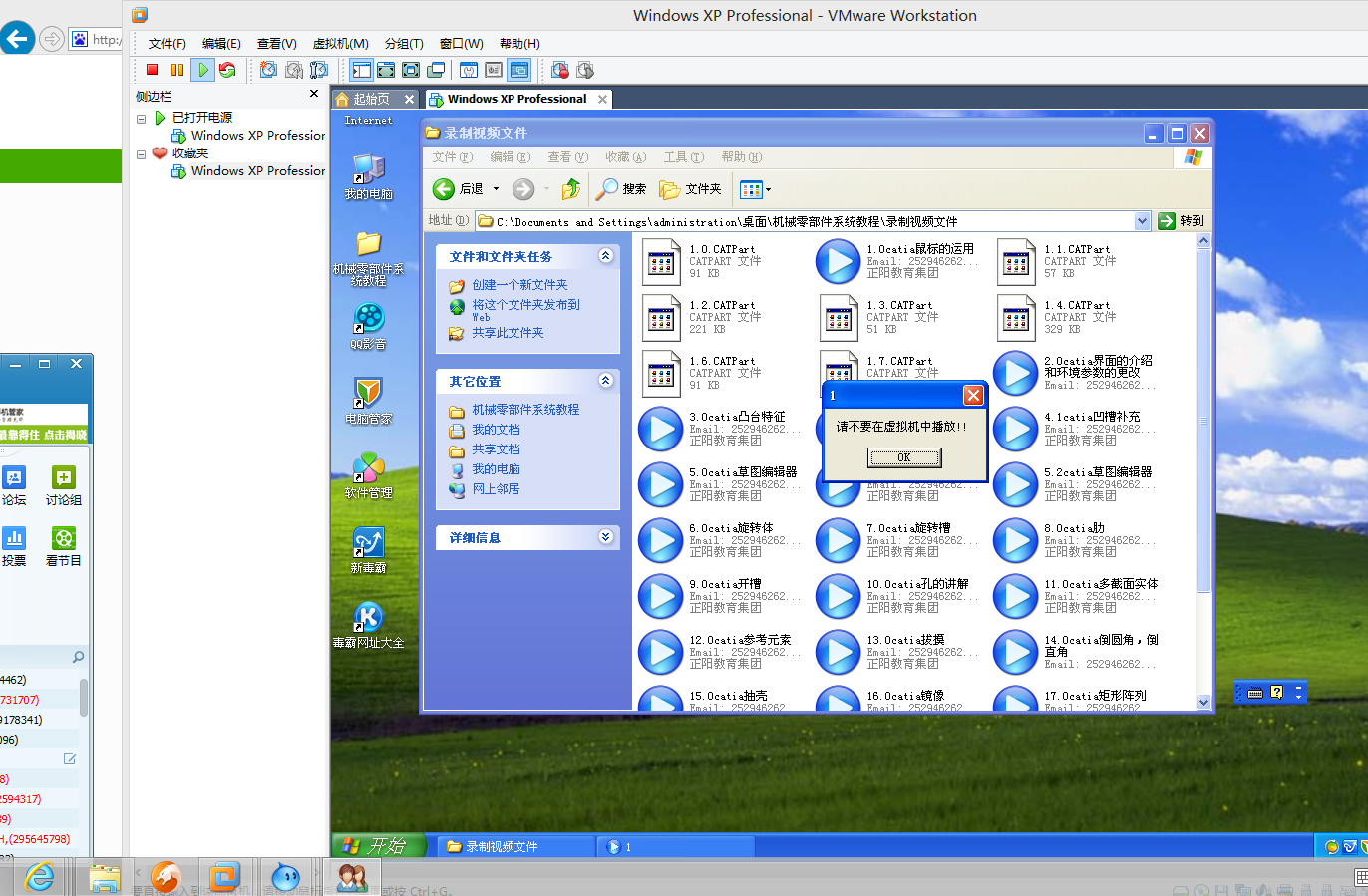The height and width of the screenshot is (896, 1368).
Task: Click the Unity mode toolbar icon
Action: pos(436,70)
